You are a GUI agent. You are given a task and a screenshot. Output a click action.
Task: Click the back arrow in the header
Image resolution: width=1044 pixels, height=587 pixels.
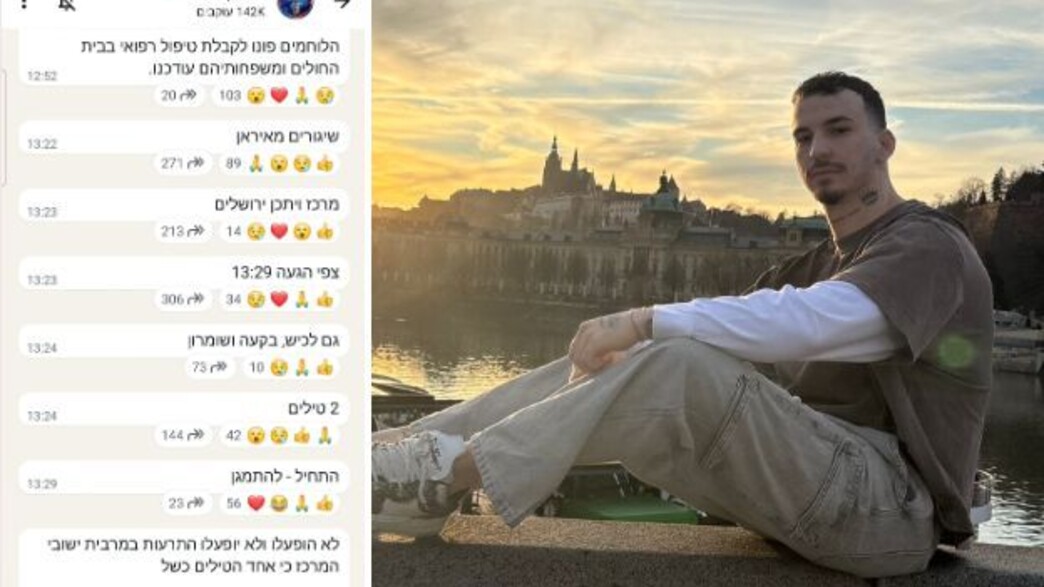pos(342,4)
